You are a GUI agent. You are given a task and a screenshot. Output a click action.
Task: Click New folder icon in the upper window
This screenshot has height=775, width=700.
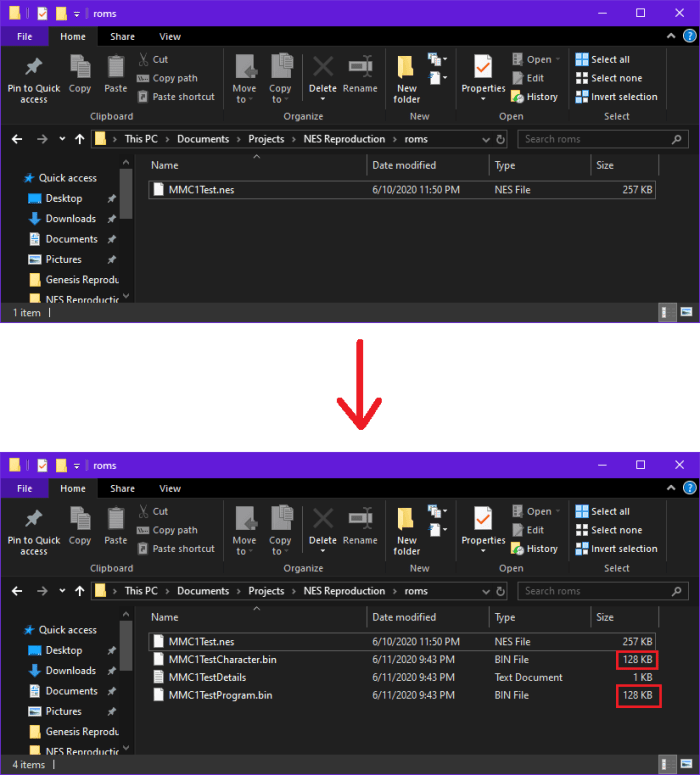[406, 79]
